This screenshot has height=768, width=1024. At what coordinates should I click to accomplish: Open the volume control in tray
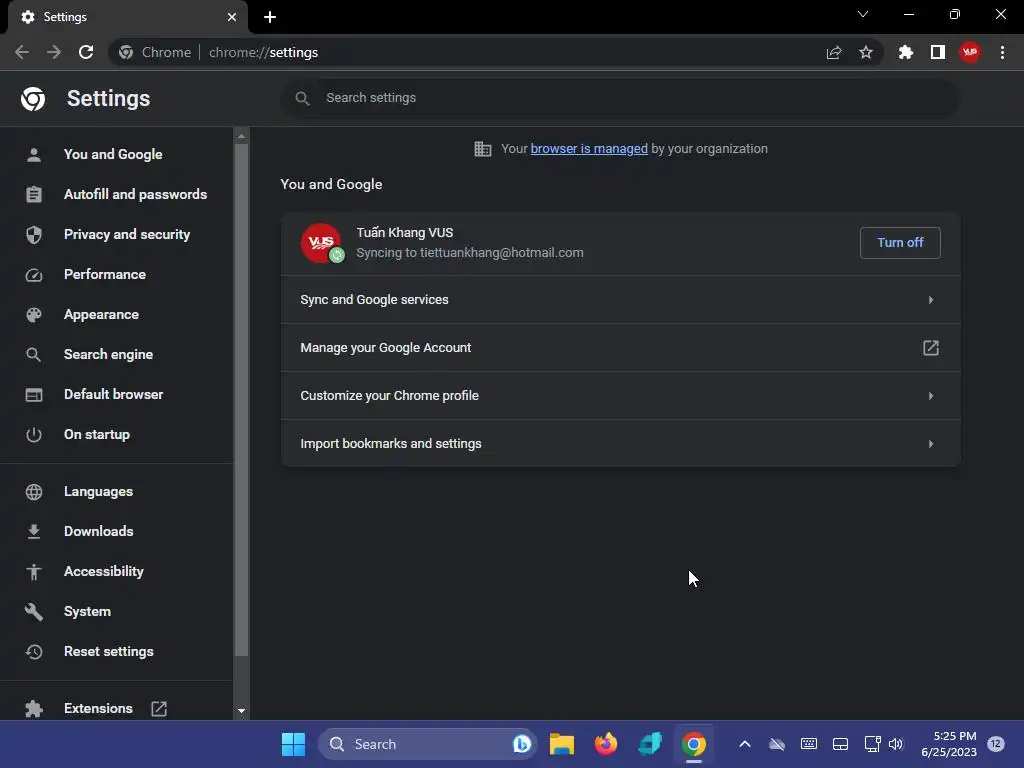click(x=896, y=744)
